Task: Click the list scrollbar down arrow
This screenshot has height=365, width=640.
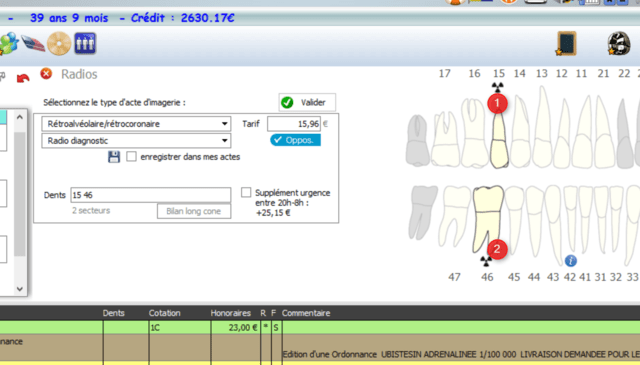Action: (x=20, y=289)
